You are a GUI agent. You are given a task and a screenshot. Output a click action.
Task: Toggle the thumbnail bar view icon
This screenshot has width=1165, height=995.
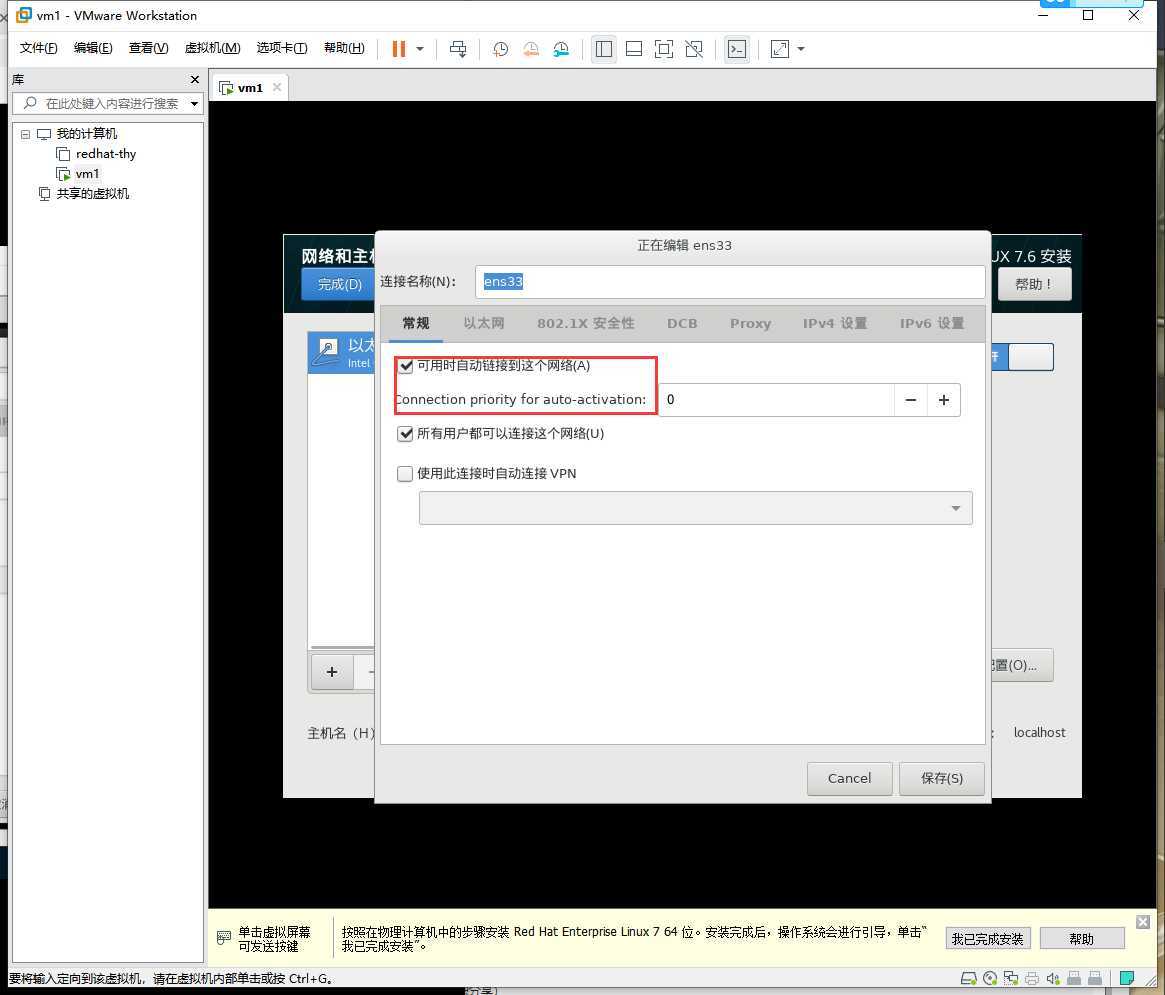pos(634,49)
